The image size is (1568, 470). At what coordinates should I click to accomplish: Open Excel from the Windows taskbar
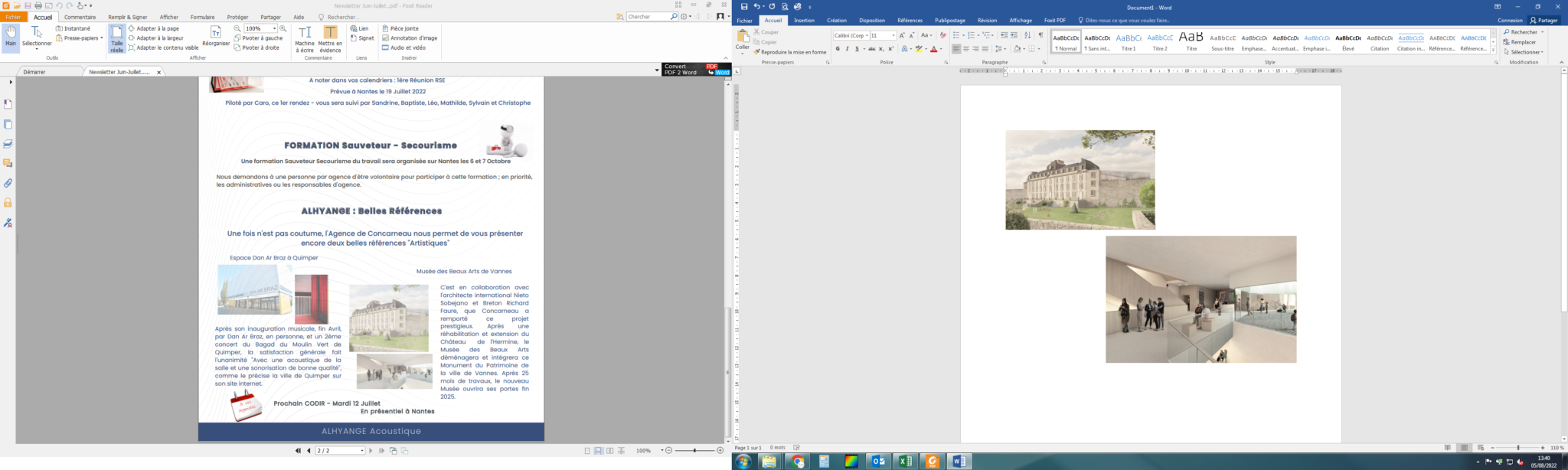click(x=906, y=462)
